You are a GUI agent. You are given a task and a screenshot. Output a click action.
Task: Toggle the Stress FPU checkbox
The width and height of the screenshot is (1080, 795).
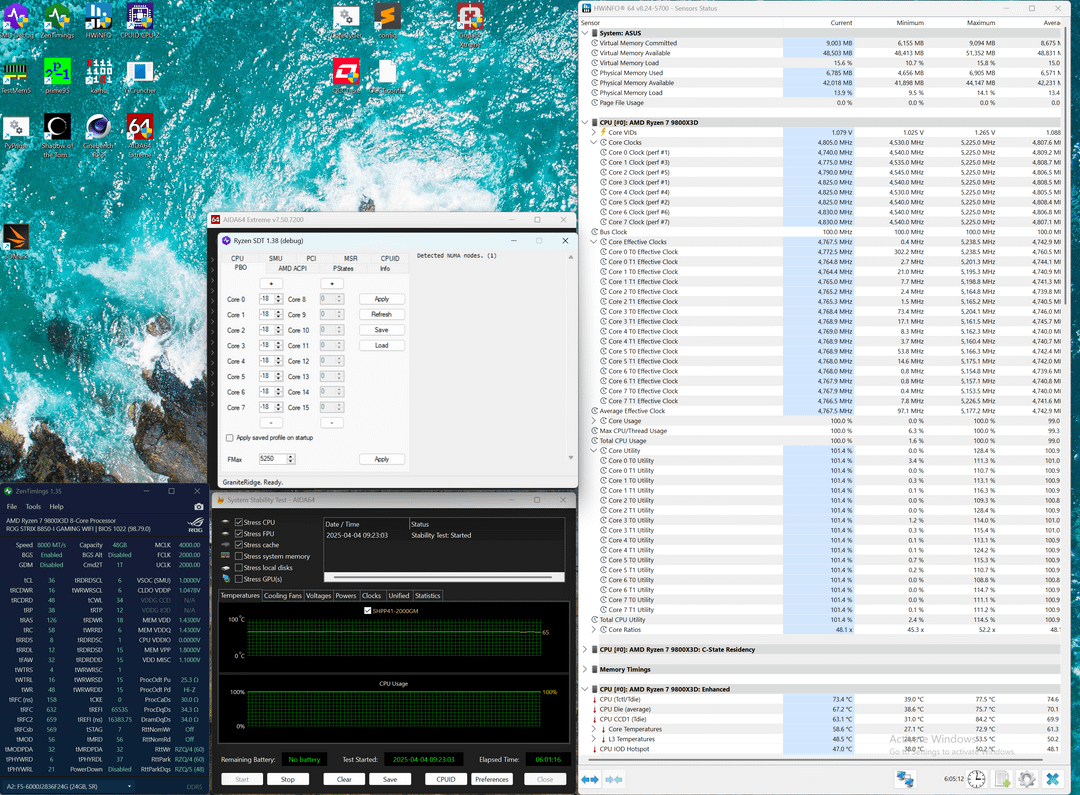(x=238, y=533)
